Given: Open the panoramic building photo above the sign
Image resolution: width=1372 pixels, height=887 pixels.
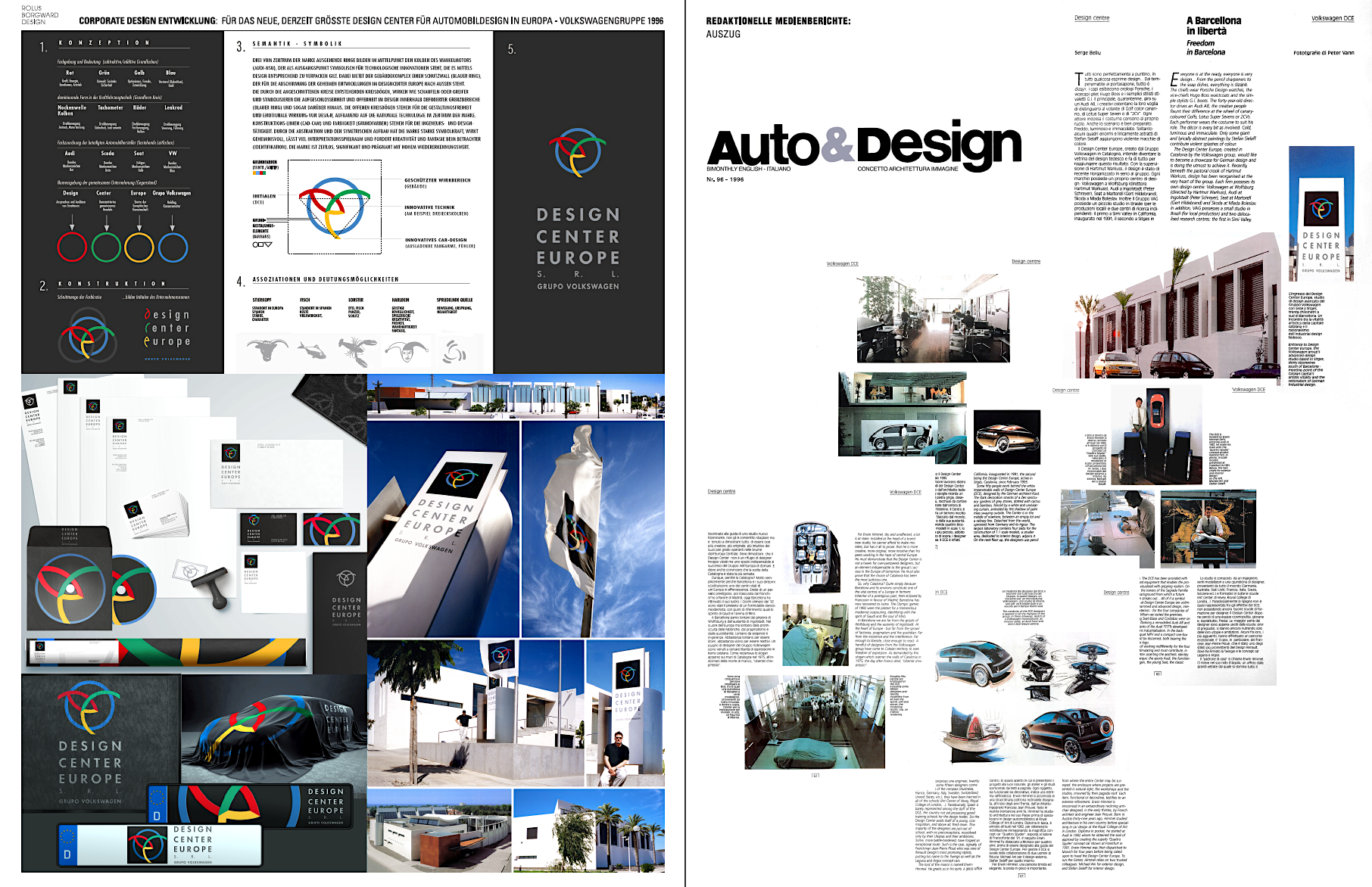Looking at the screenshot, I should pos(516,397).
